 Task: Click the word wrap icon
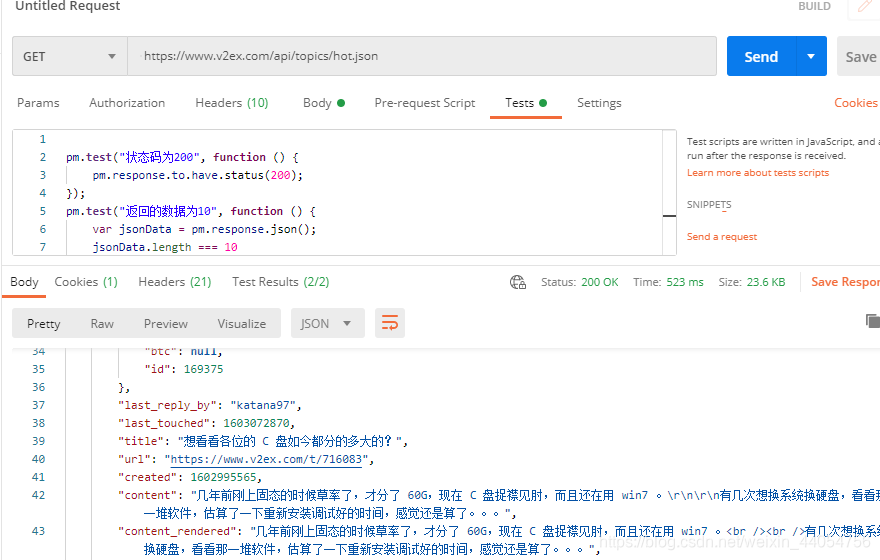389,323
